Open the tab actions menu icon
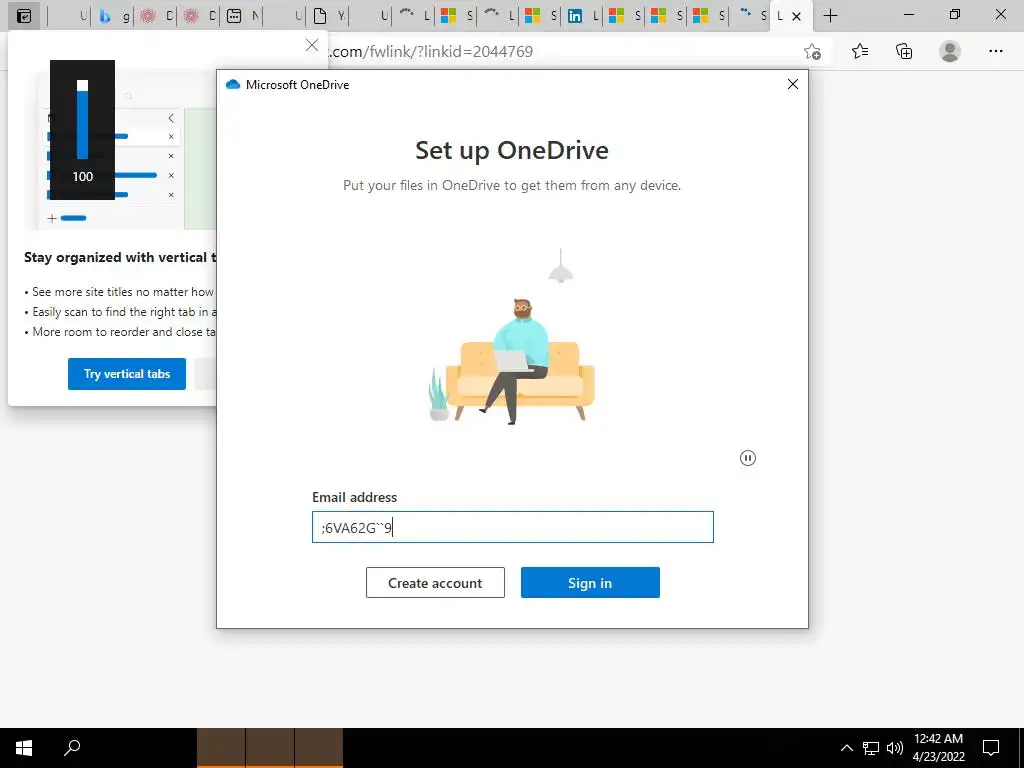This screenshot has width=1024, height=768. click(24, 16)
